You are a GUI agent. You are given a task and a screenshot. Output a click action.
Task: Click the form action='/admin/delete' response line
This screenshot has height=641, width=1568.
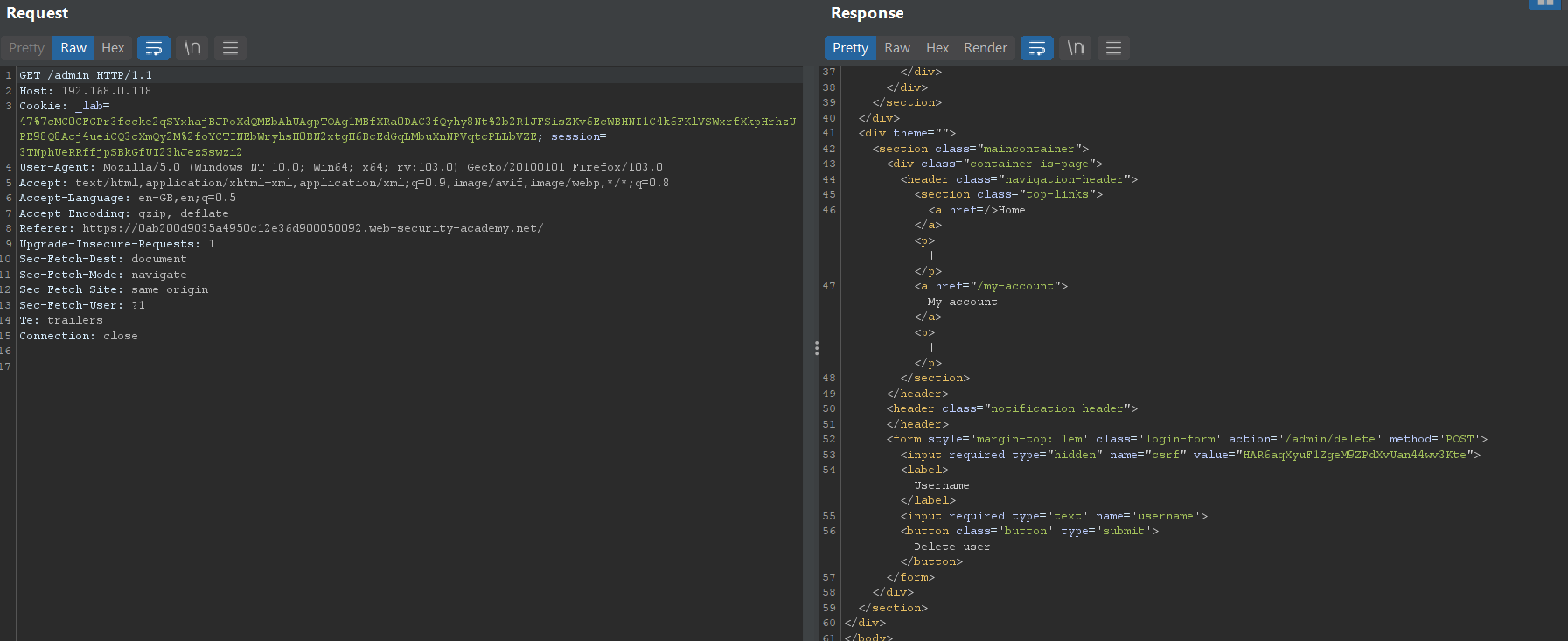tap(1187, 439)
